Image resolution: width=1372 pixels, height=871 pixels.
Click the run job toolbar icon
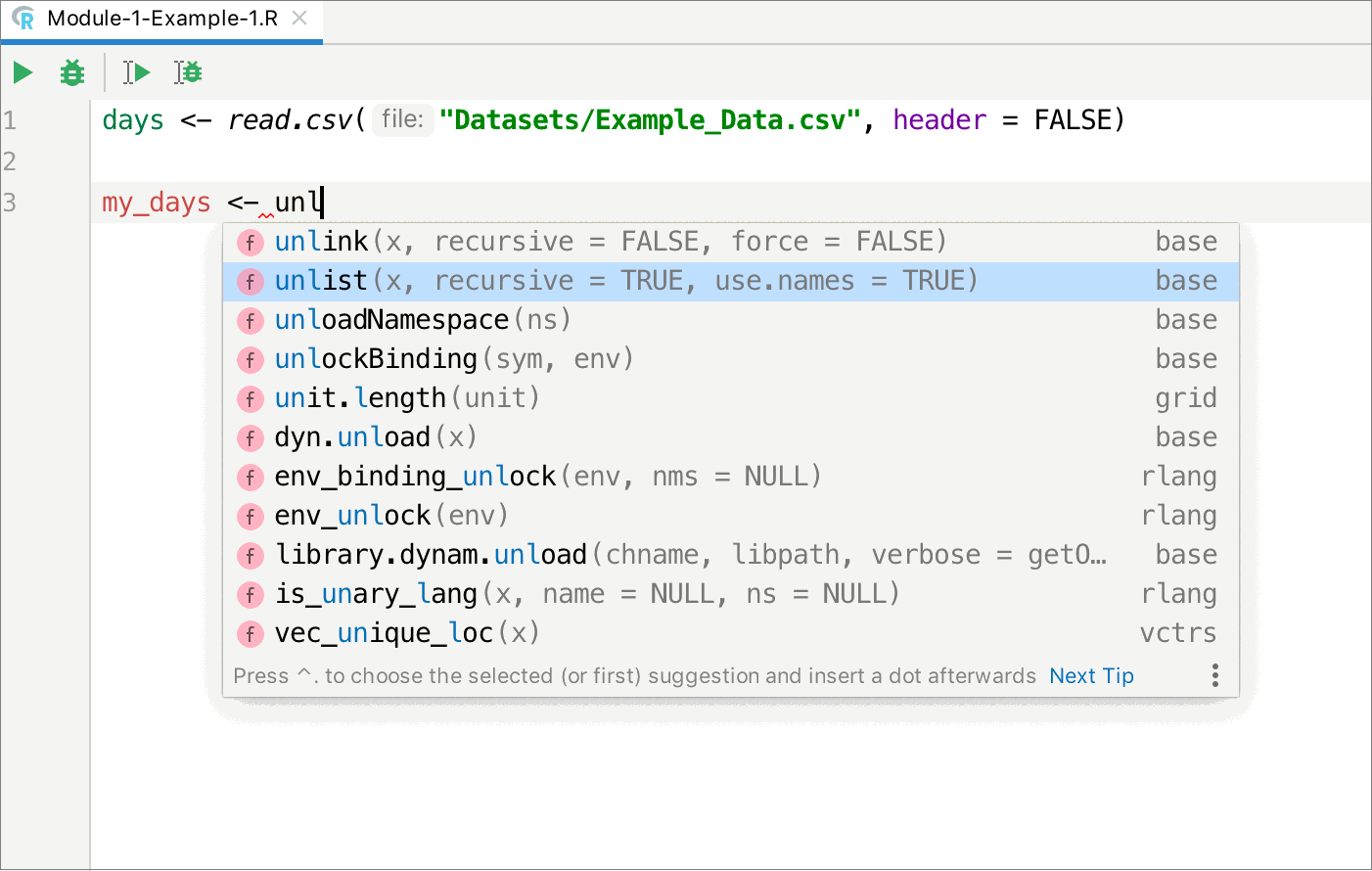point(135,71)
